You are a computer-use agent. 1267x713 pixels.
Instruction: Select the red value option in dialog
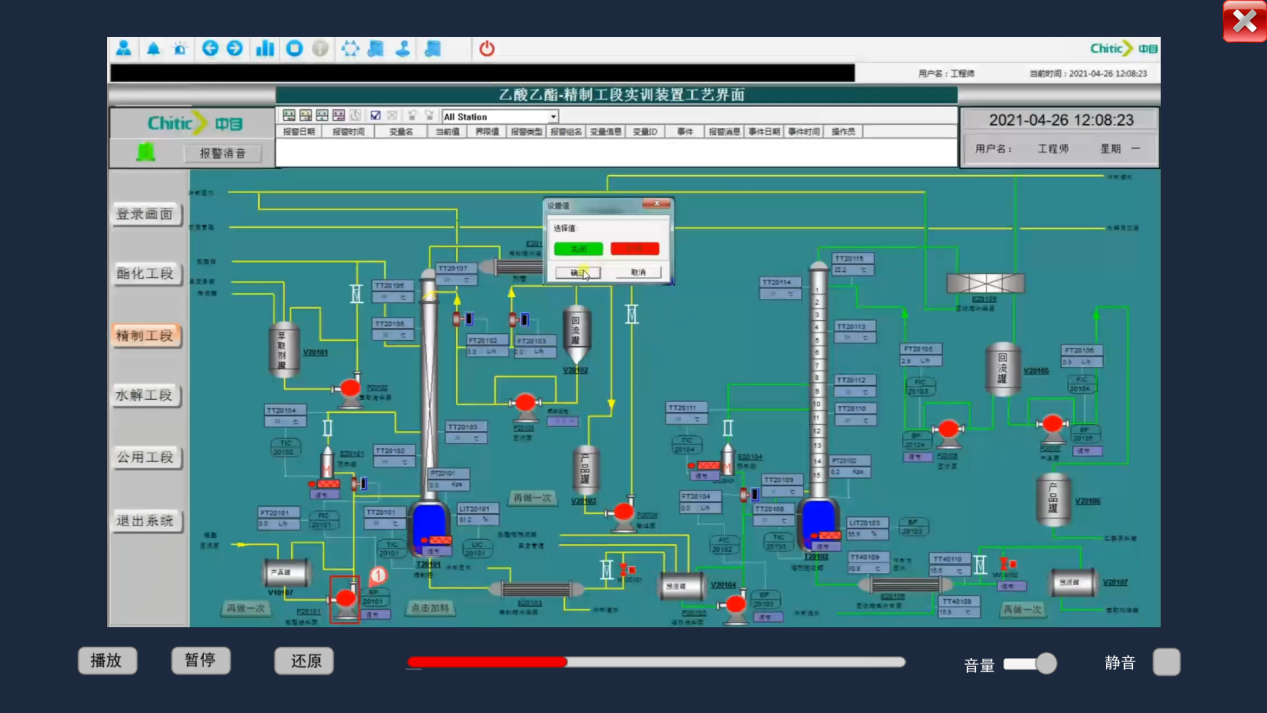click(x=635, y=248)
